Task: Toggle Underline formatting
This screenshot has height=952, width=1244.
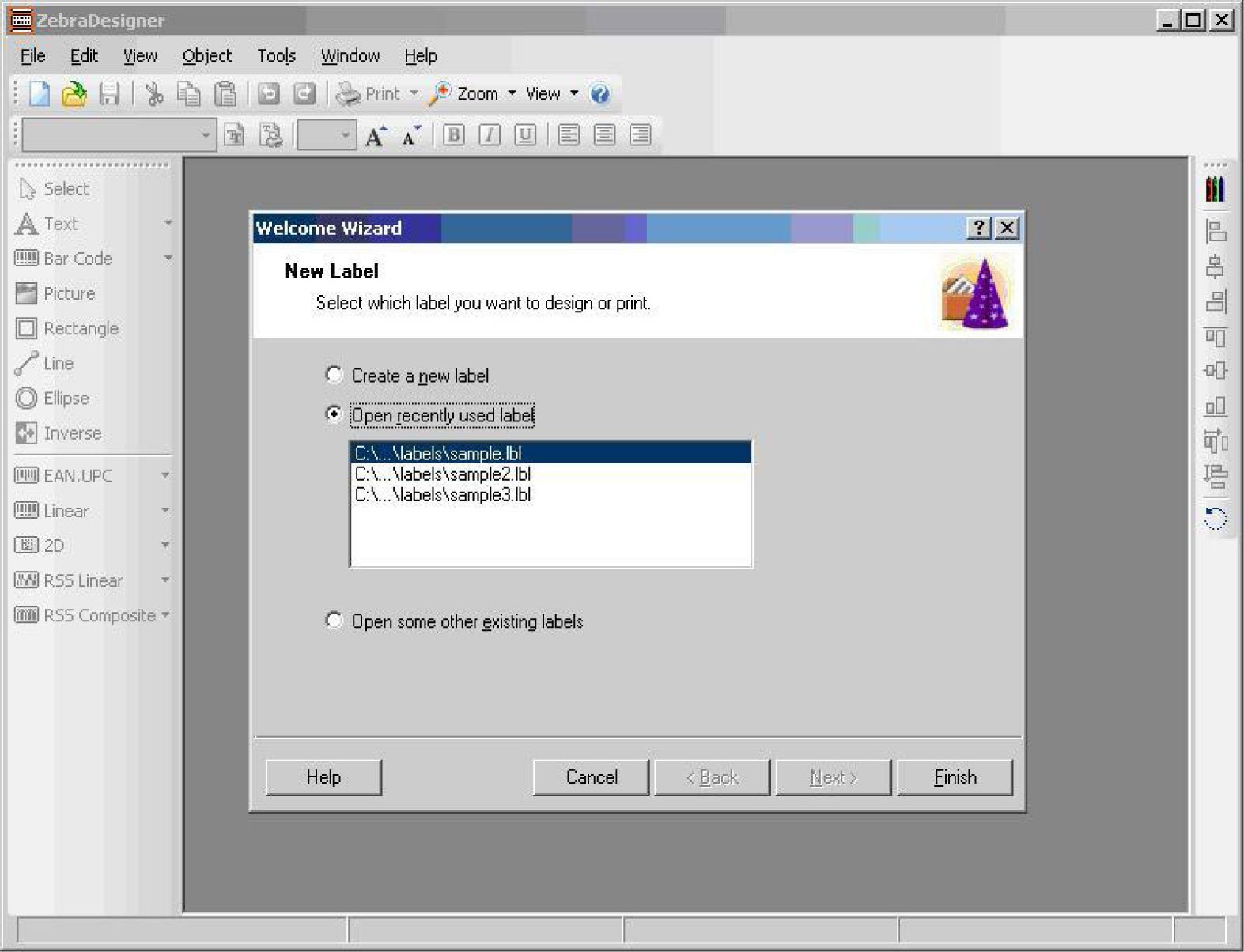Action: pyautogui.click(x=525, y=135)
